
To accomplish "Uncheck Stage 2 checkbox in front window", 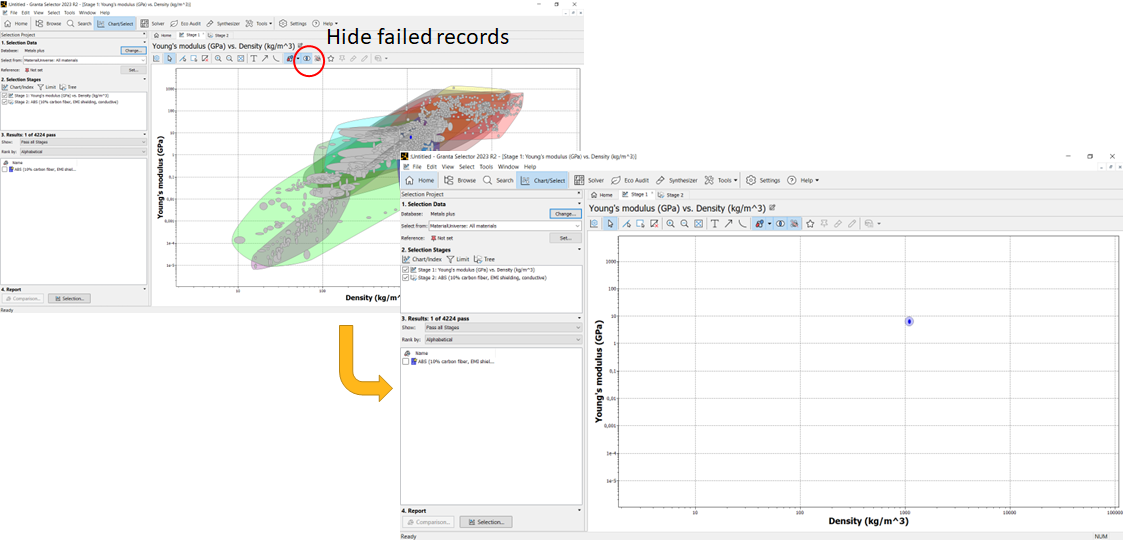I will 406,277.
